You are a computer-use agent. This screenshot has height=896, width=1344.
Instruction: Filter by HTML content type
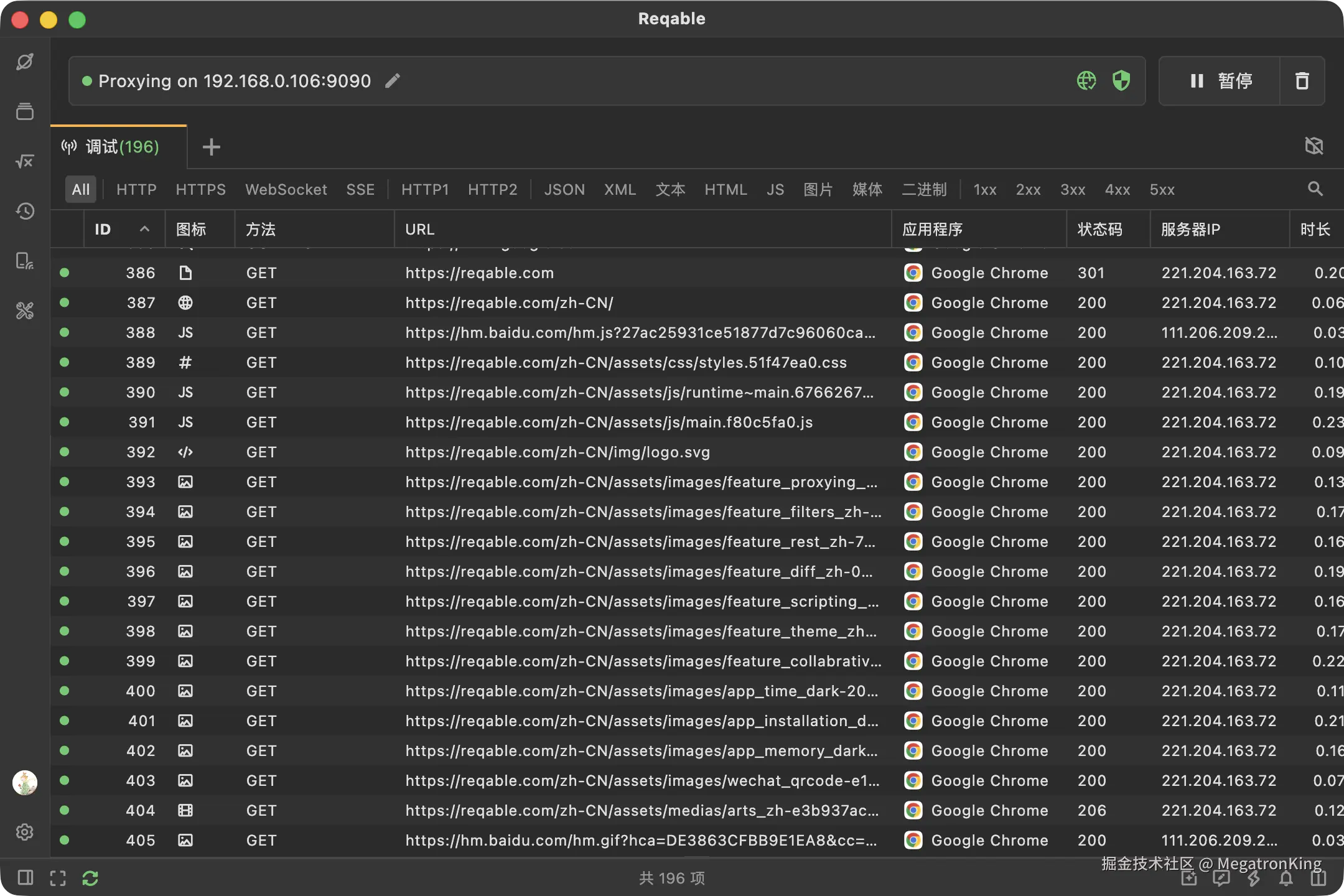pyautogui.click(x=726, y=190)
